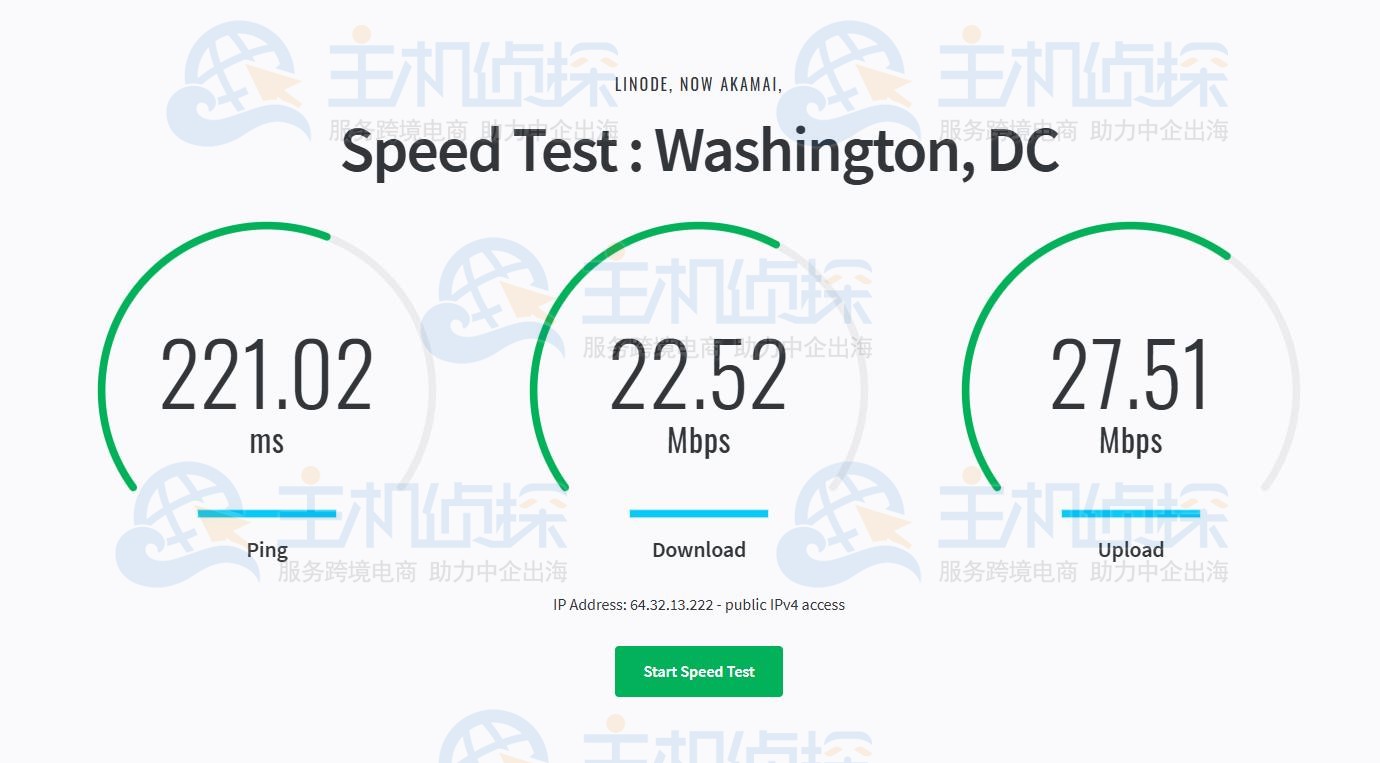This screenshot has width=1380, height=763.
Task: Click the ms unit under ping value
Action: point(267,441)
